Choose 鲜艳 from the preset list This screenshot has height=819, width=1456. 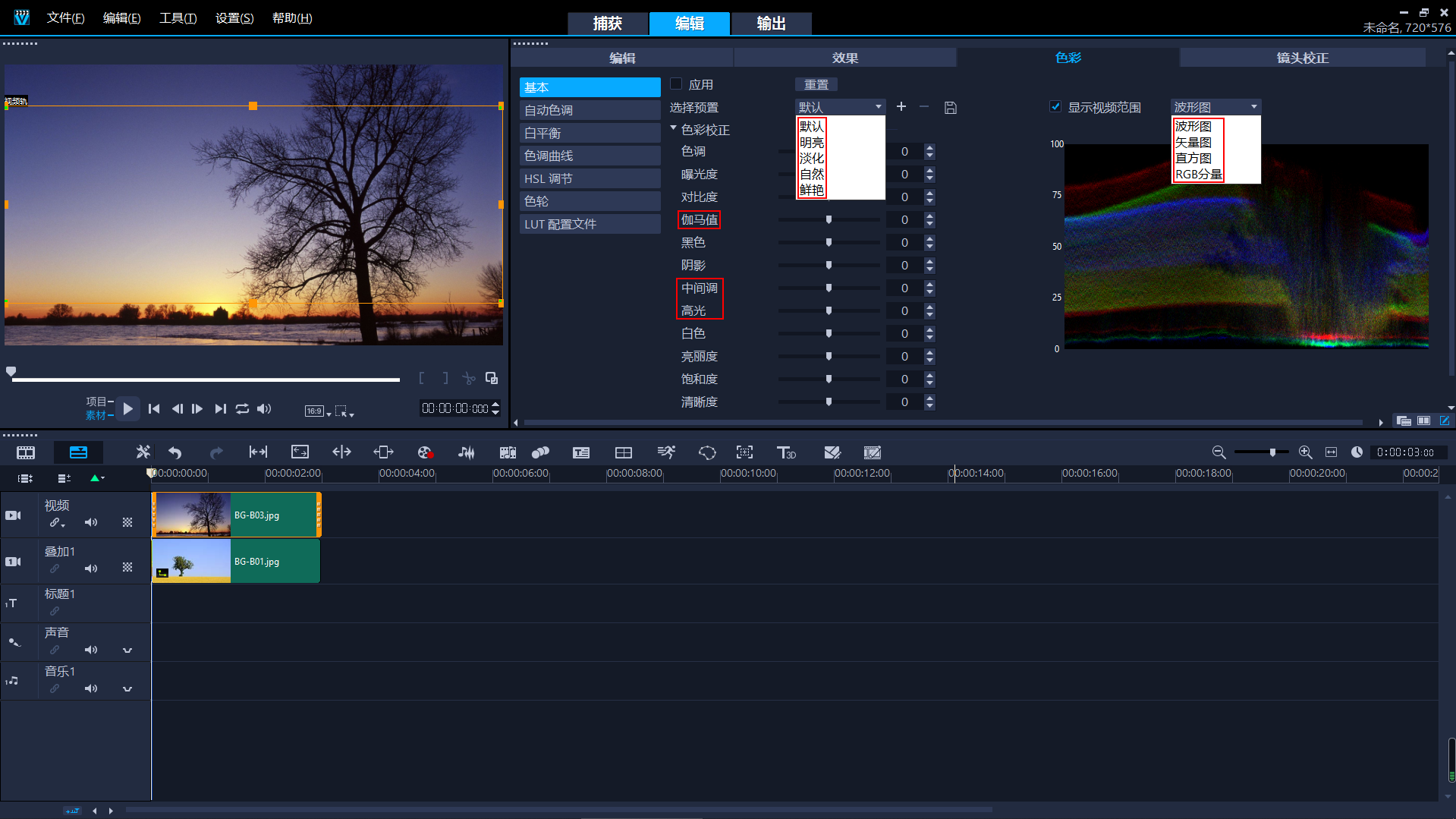click(811, 190)
